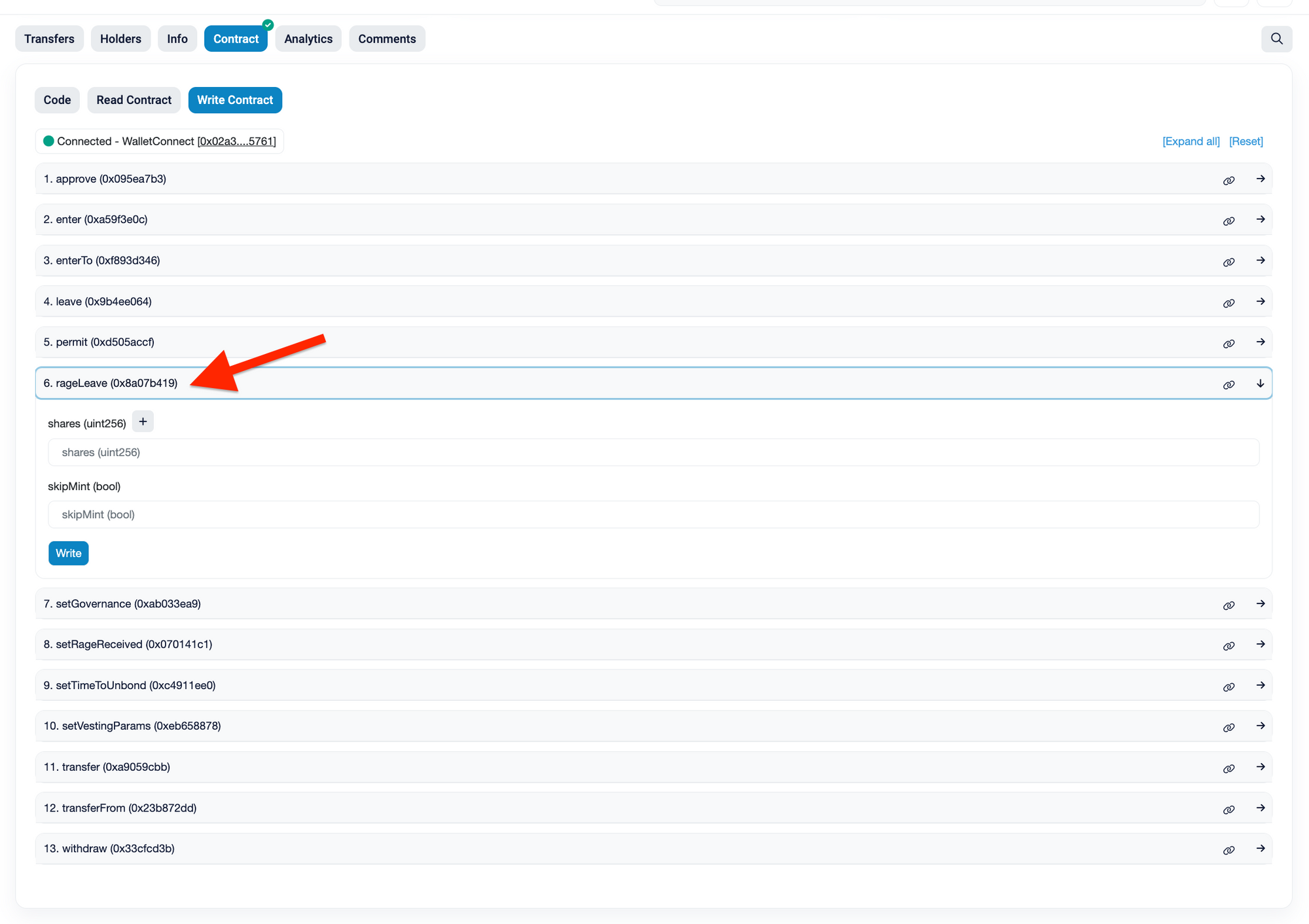Image resolution: width=1309 pixels, height=924 pixels.
Task: Focus the shares (uint256) input field
Action: click(653, 452)
